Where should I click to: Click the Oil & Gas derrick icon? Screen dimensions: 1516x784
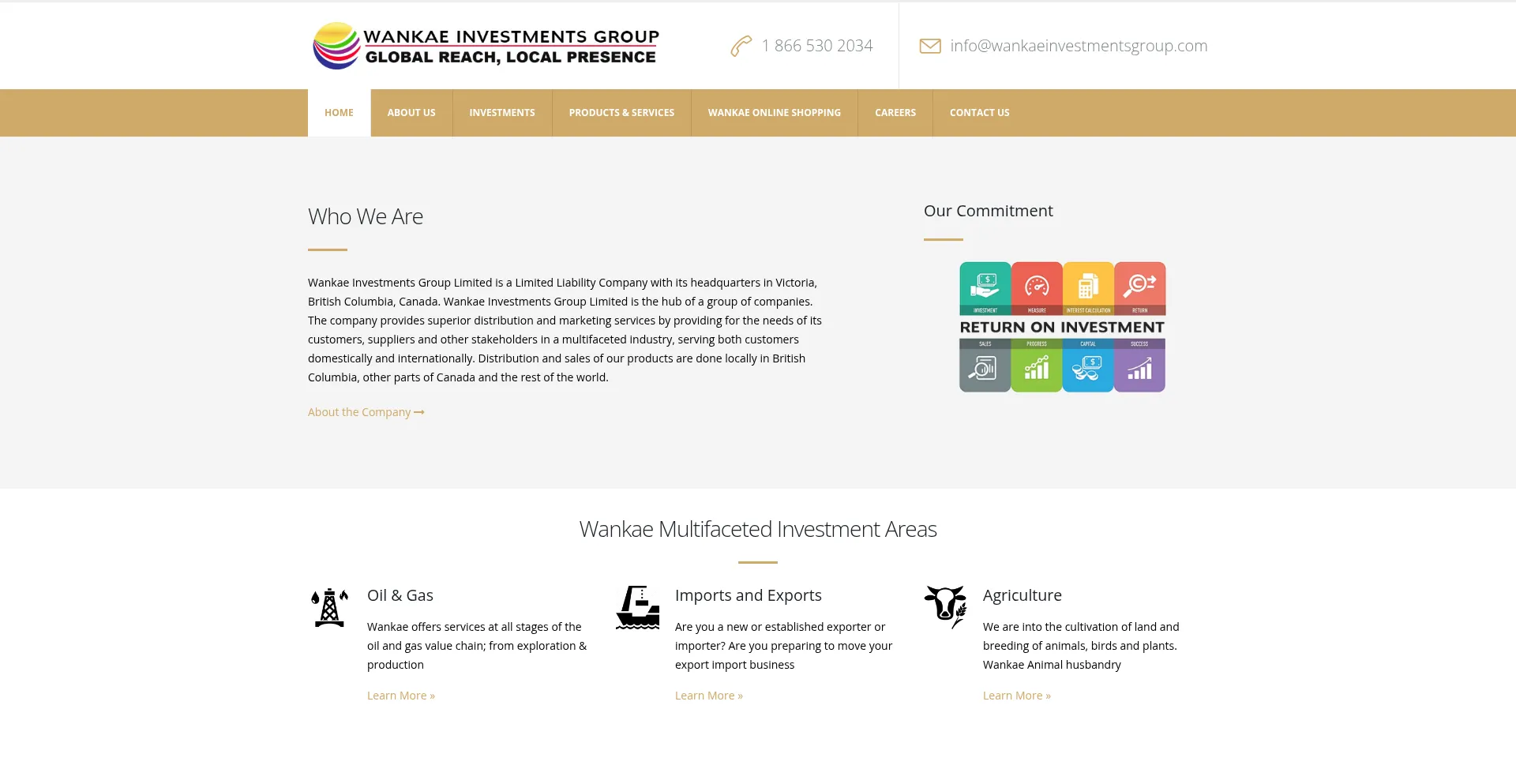[x=329, y=607]
